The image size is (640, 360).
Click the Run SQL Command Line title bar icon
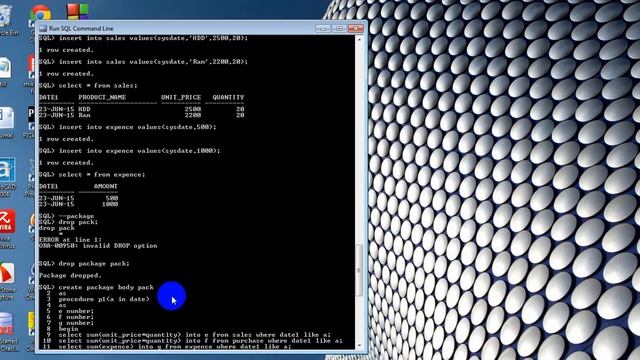[43, 29]
